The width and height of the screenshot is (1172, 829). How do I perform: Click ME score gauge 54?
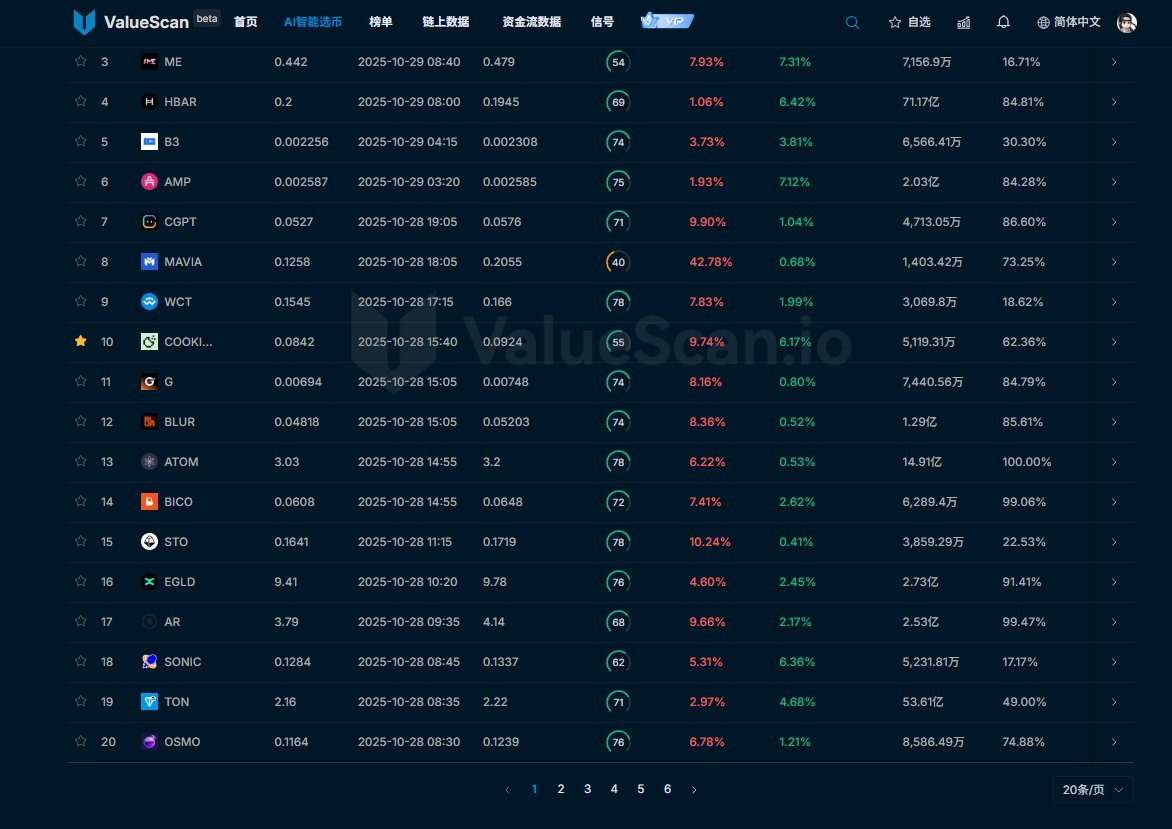(618, 62)
